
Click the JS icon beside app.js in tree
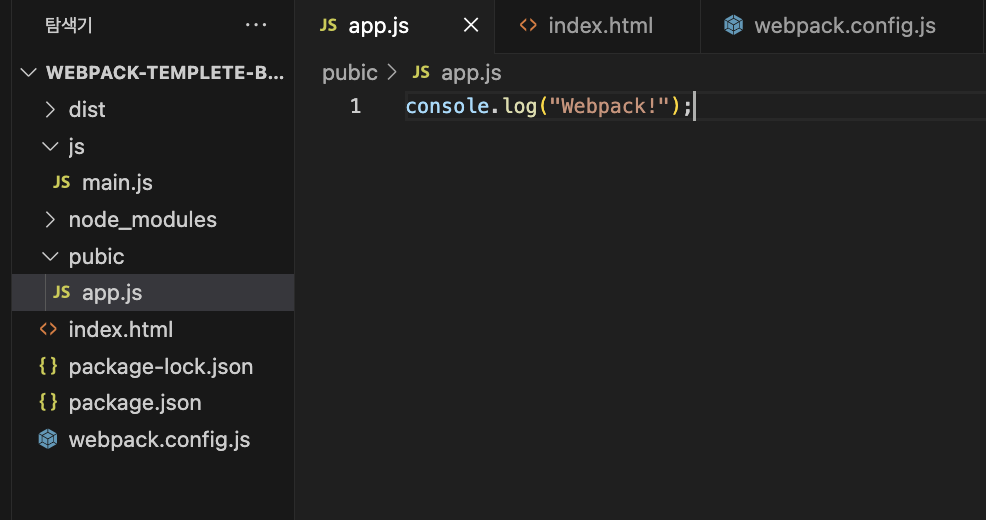62,292
